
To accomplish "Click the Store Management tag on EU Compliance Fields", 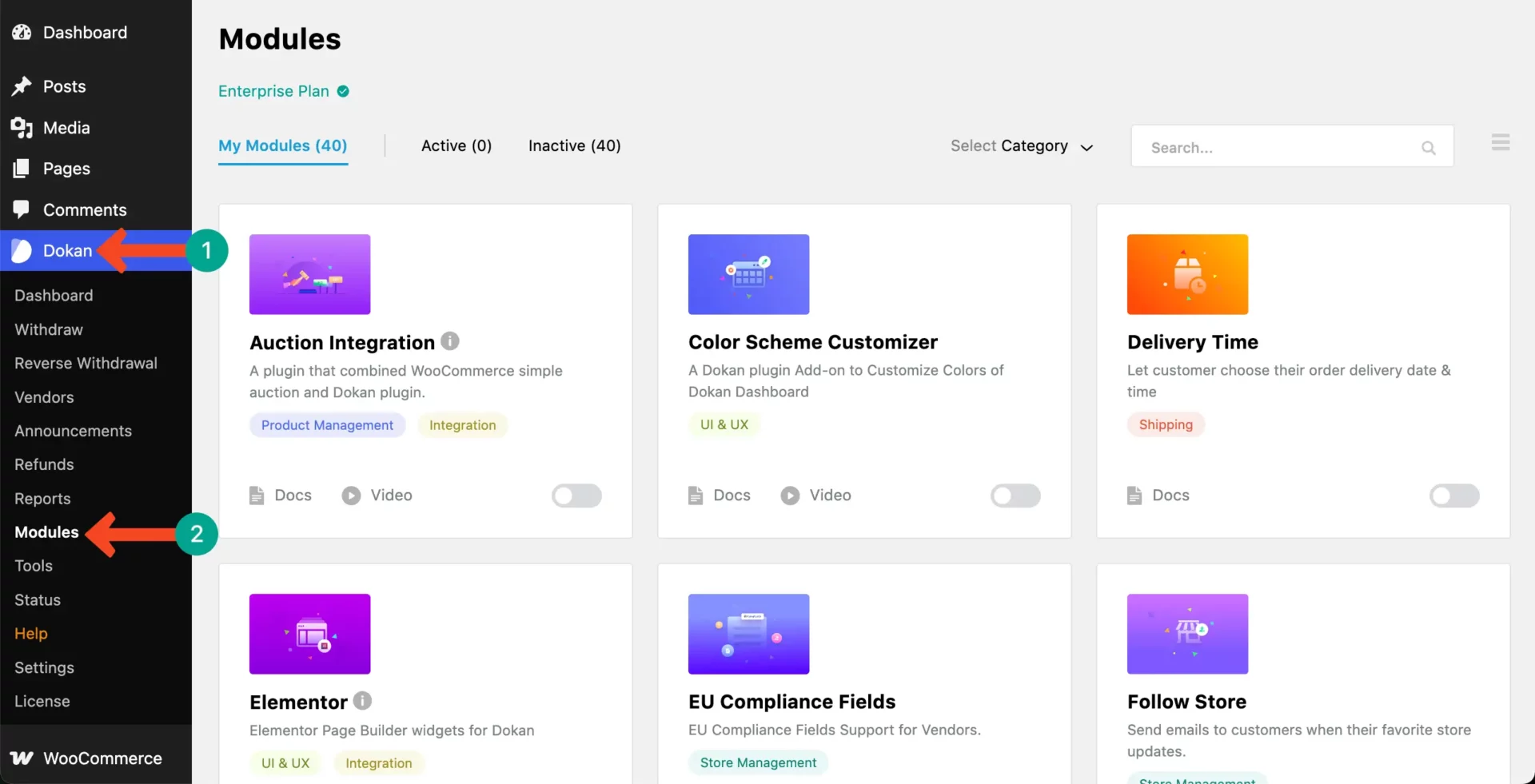I will coord(758,762).
